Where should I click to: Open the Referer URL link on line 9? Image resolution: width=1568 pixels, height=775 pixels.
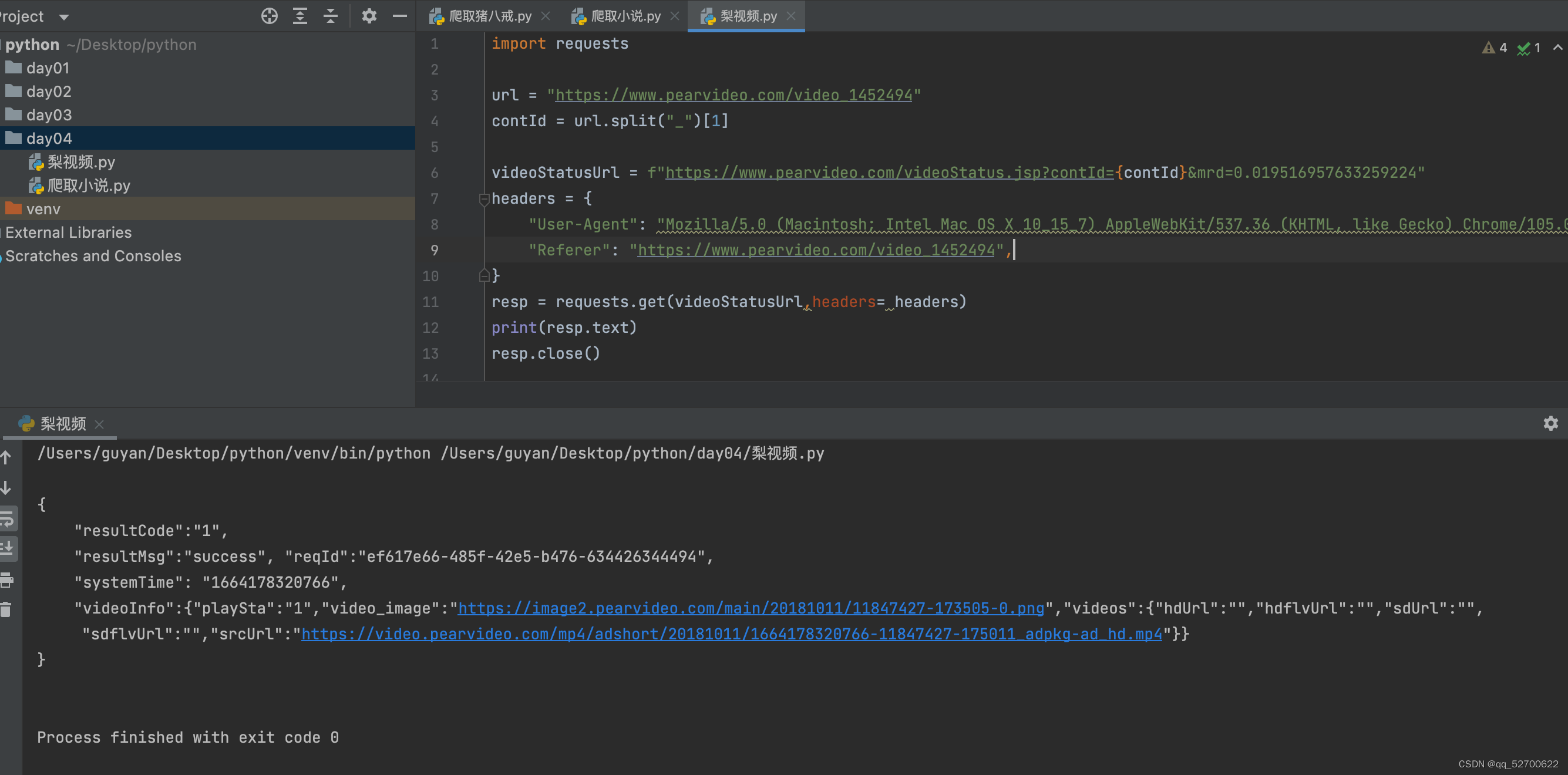[816, 250]
